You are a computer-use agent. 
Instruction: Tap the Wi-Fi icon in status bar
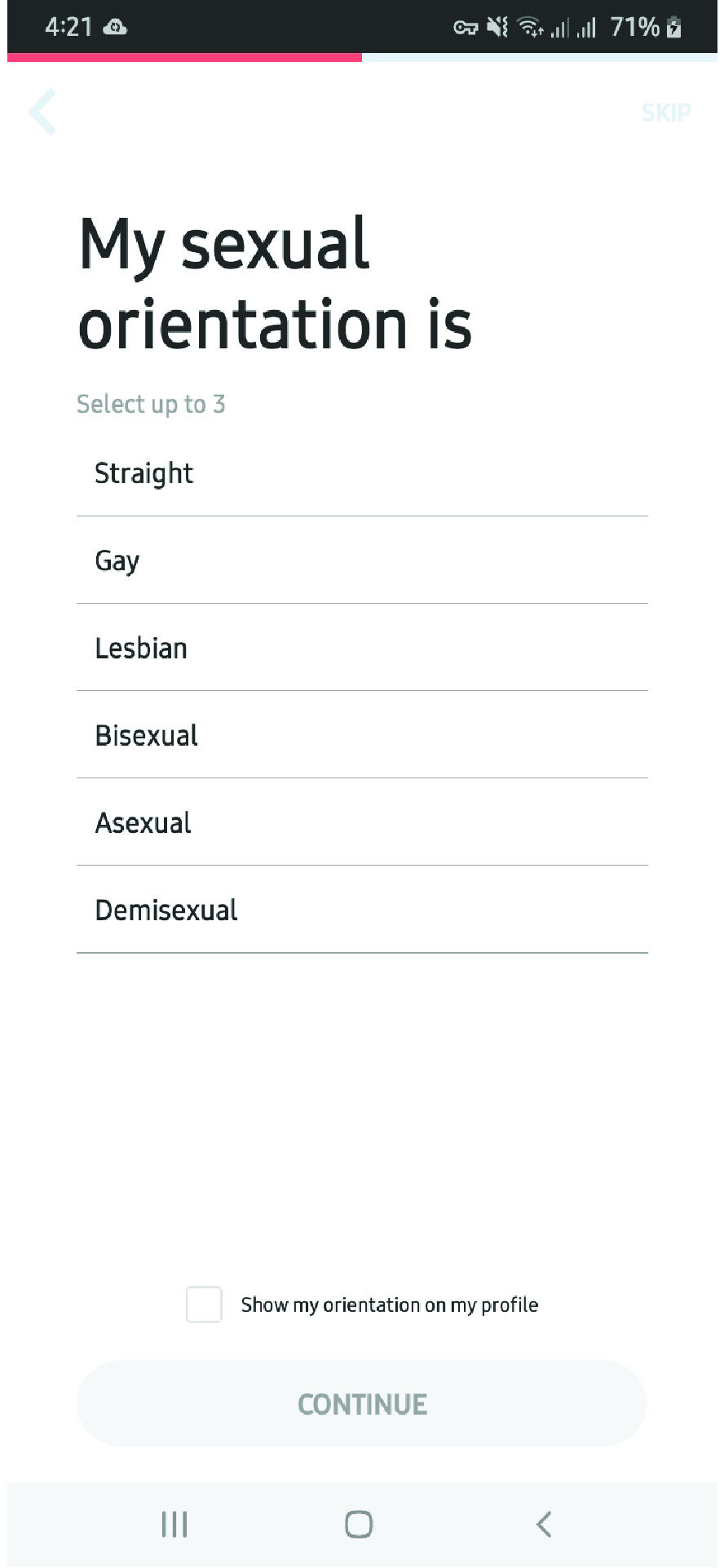[531, 28]
